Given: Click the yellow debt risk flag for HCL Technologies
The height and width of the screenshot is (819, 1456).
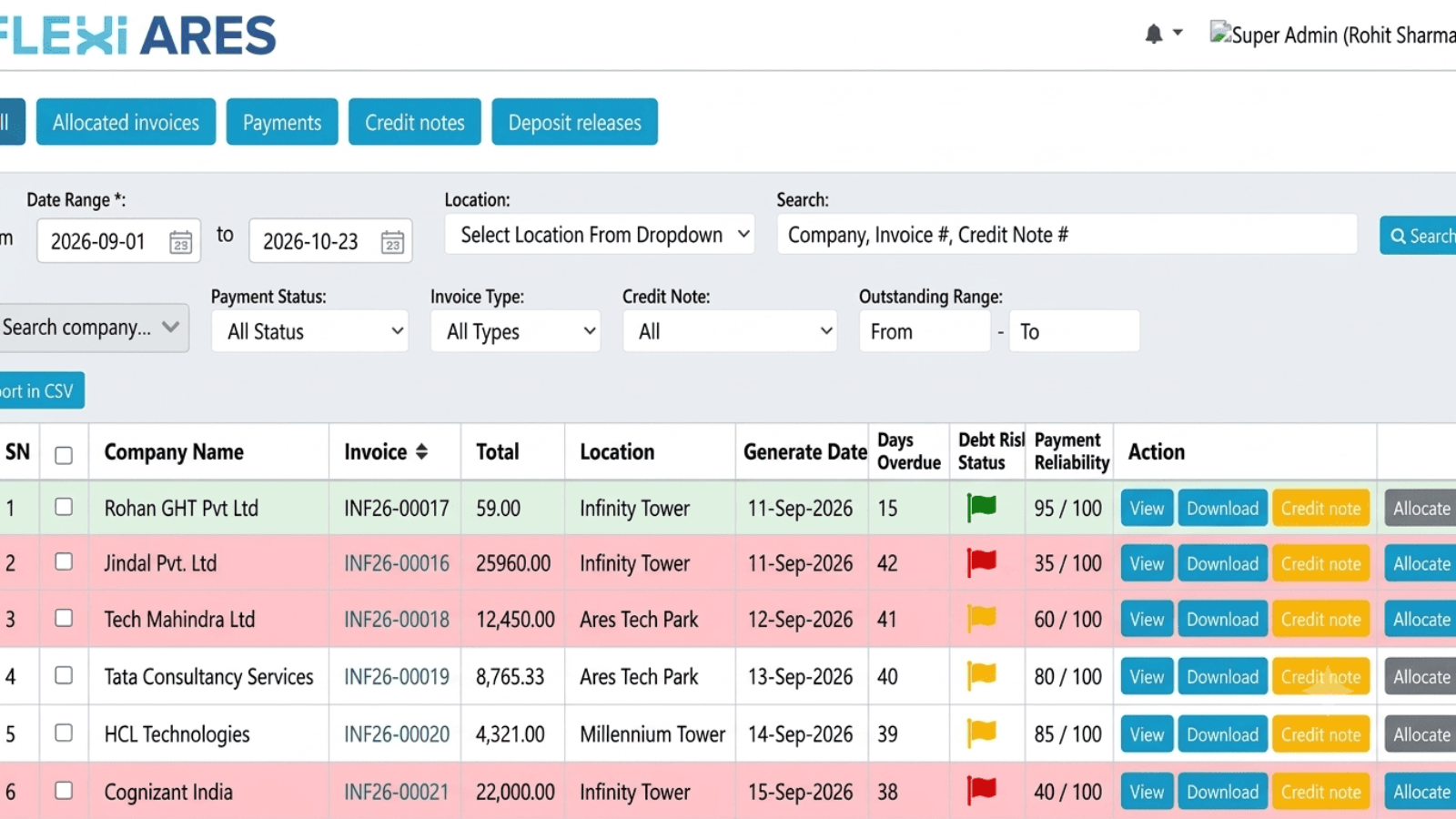Looking at the screenshot, I should click(981, 733).
